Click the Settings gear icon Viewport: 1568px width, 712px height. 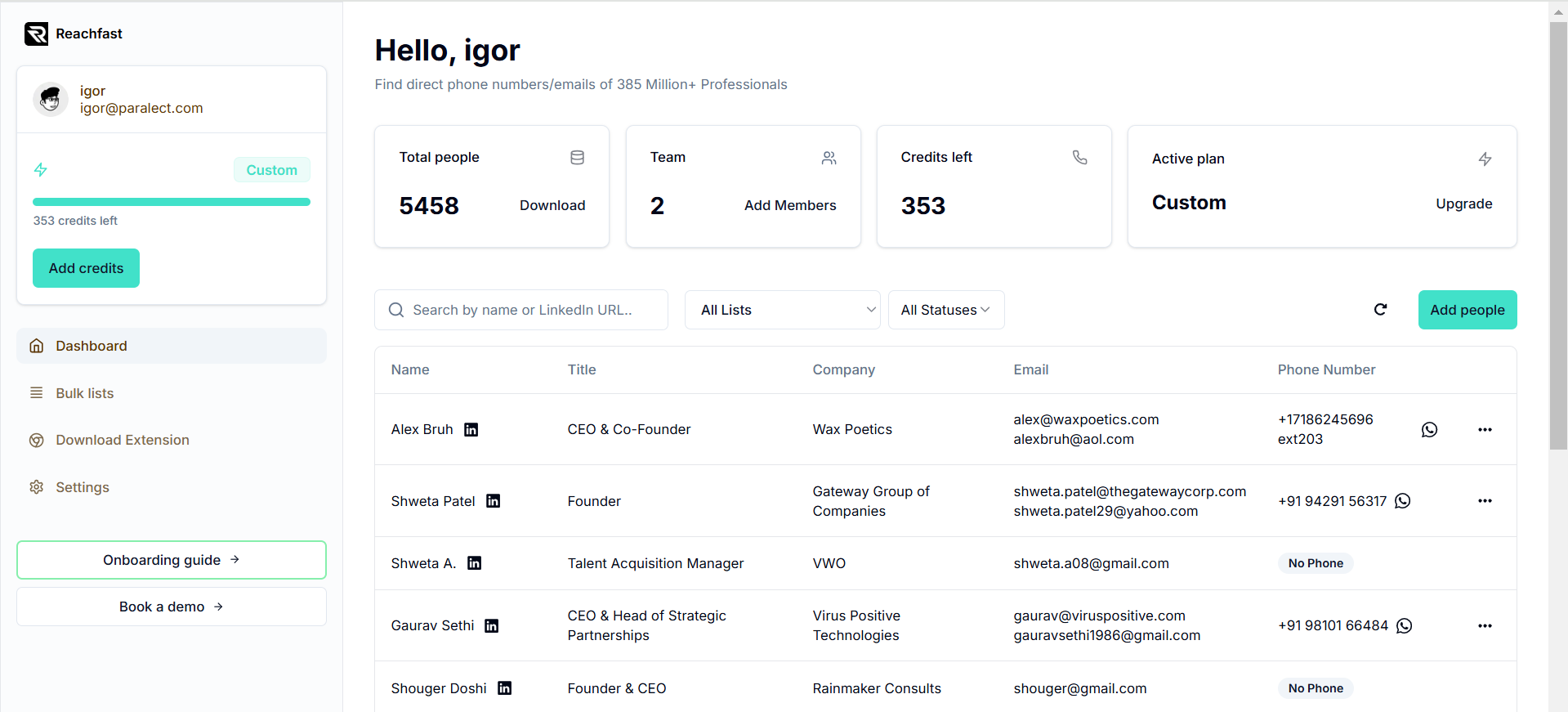pos(37,487)
